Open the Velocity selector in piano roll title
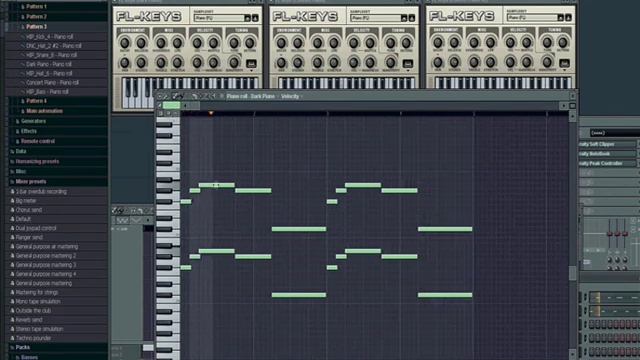 [x=292, y=96]
